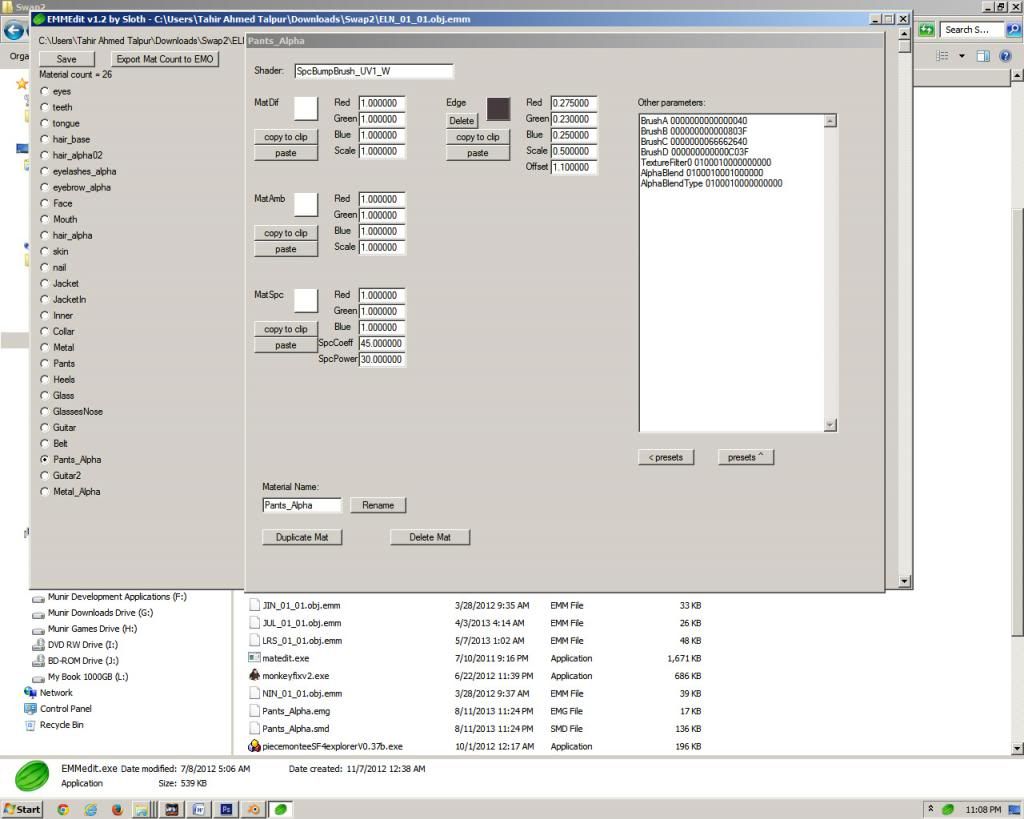Screen dimensions: 1024x819
Task: Click the matedit.exe file icon
Action: click(254, 658)
